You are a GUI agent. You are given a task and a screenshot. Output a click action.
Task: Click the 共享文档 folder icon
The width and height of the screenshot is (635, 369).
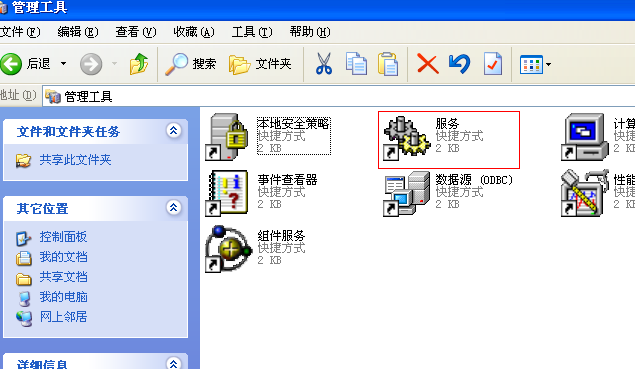23,279
